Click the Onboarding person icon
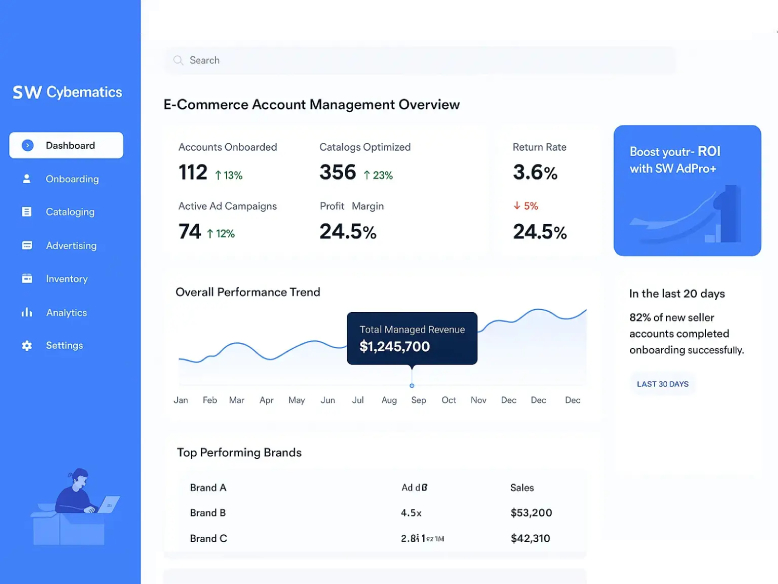This screenshot has height=584, width=778. coord(27,179)
